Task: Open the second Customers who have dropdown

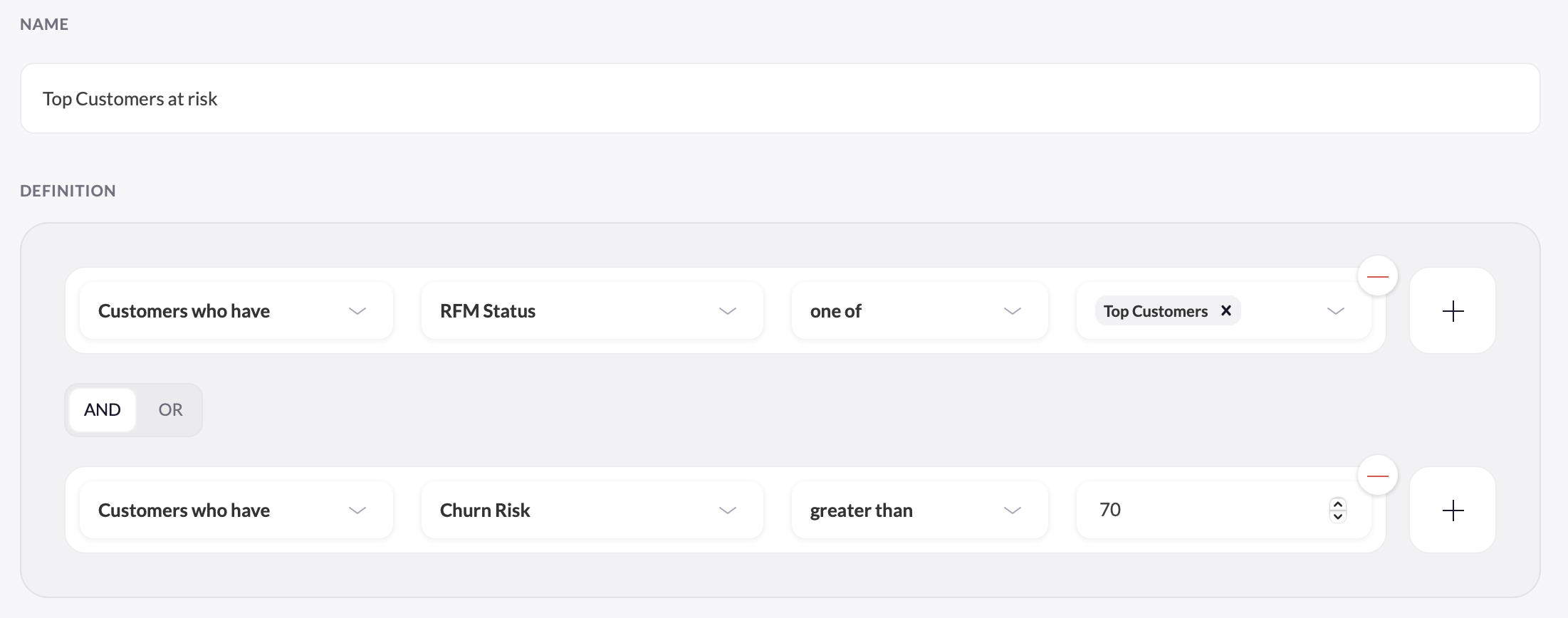Action: point(236,510)
